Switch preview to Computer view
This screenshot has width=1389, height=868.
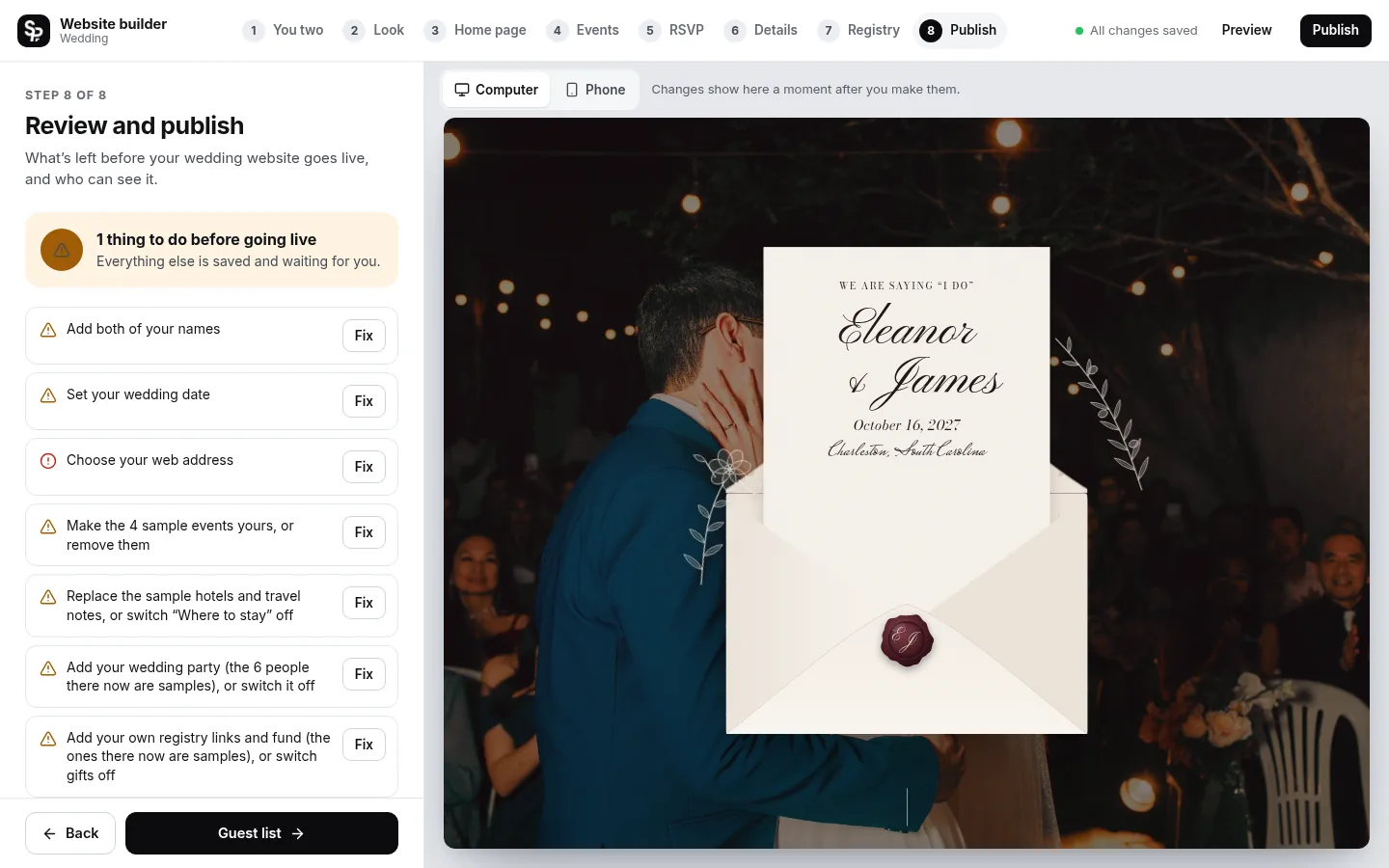(x=497, y=90)
